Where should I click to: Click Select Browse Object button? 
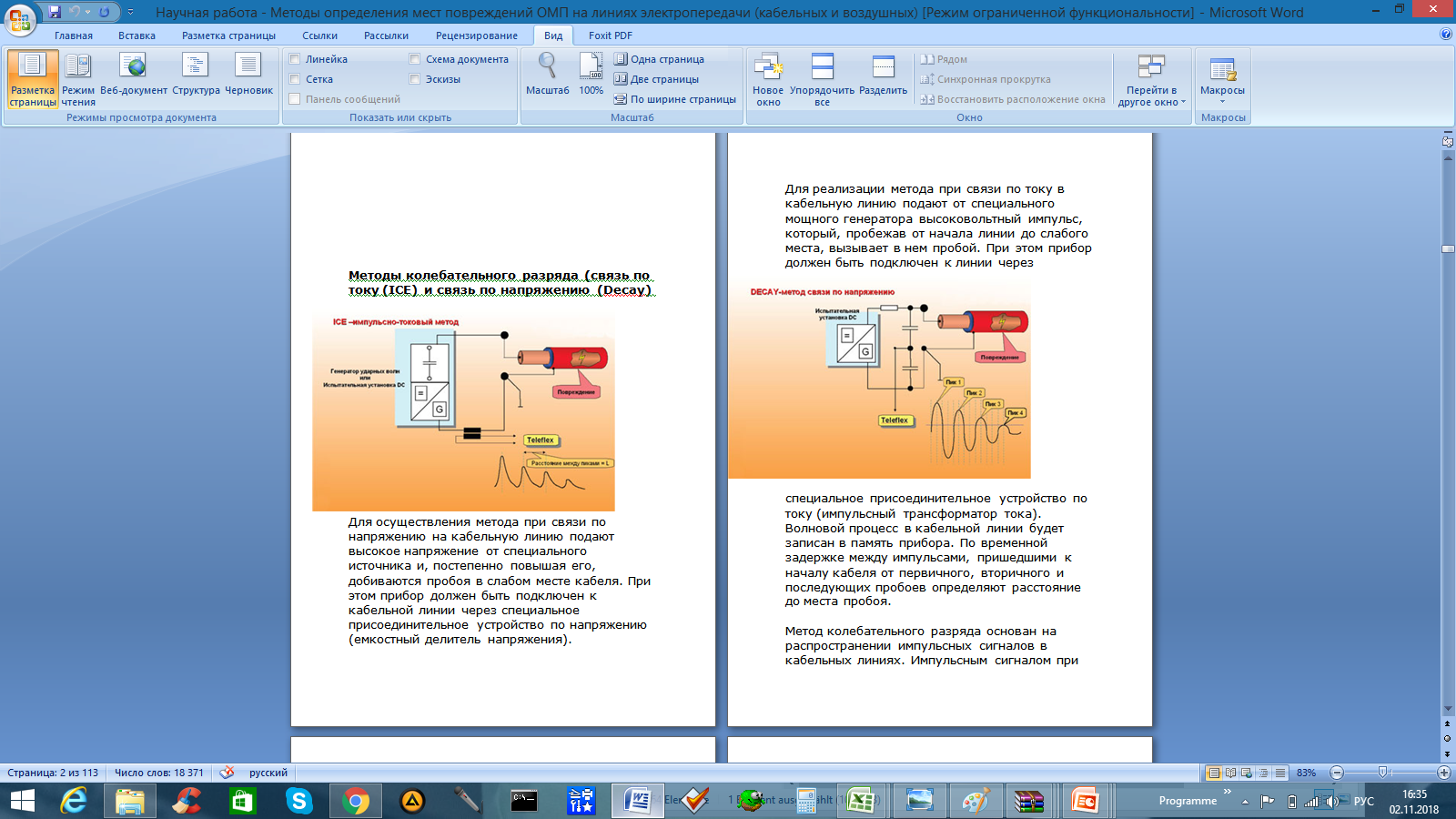coord(1448,738)
